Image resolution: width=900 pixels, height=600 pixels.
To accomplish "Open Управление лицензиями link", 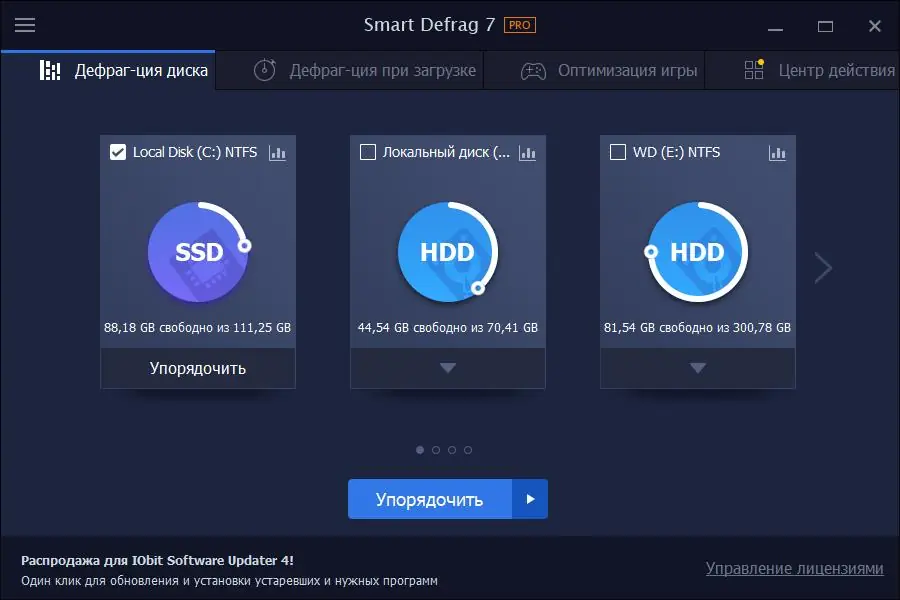I will pos(793,568).
